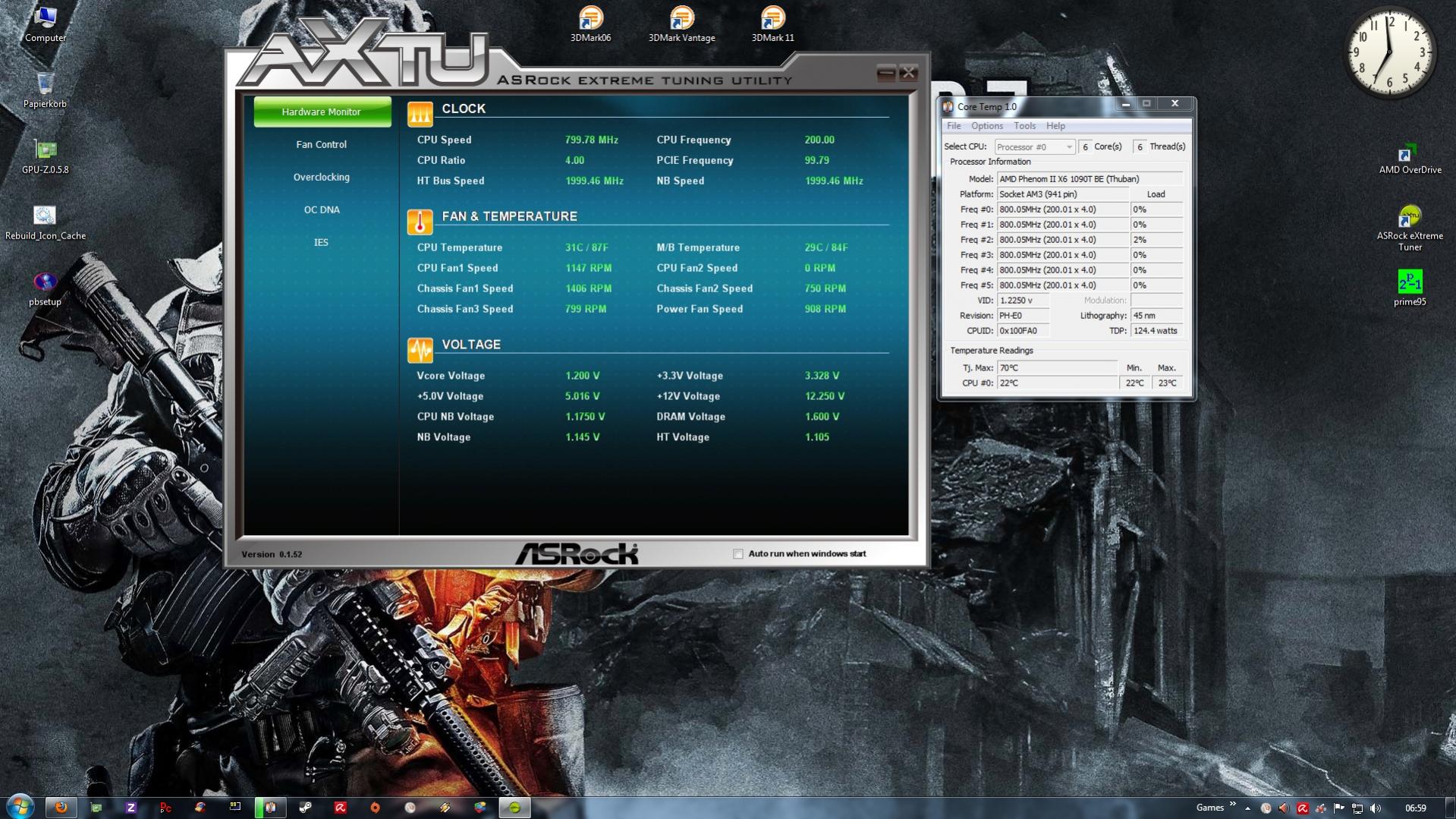Screen dimensions: 1456x819
Task: Open the File menu in Core Temp
Action: tap(954, 126)
